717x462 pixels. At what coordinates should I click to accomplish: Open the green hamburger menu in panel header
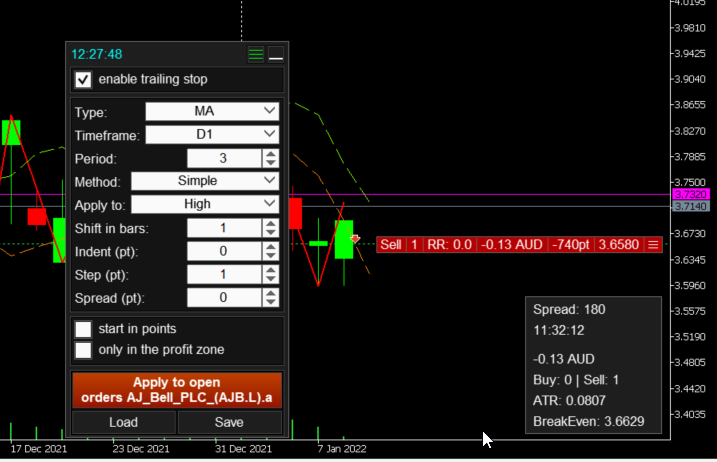tap(256, 54)
